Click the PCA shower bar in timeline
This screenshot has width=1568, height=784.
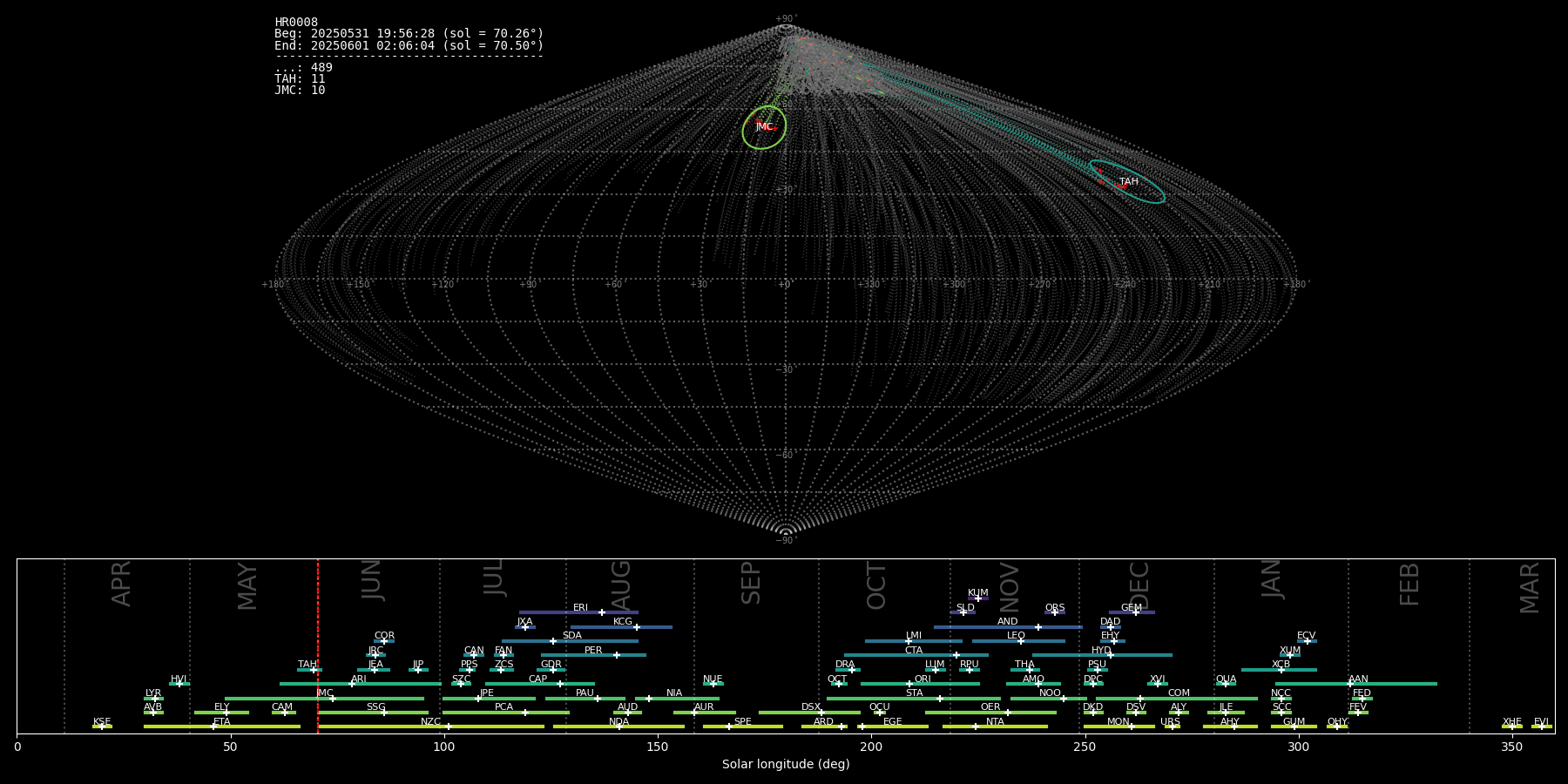pos(505,713)
